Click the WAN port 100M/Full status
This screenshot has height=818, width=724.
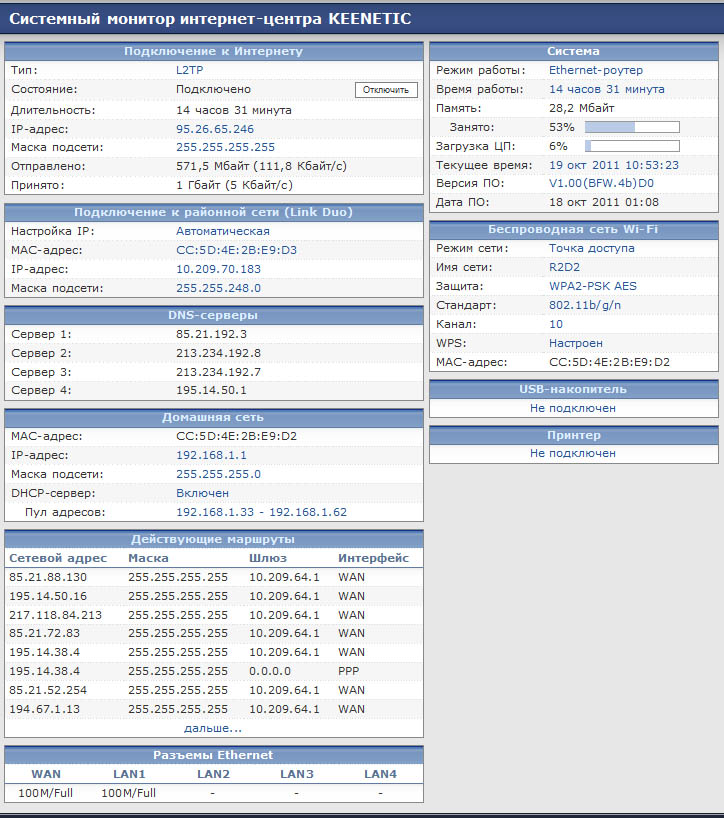coord(45,793)
